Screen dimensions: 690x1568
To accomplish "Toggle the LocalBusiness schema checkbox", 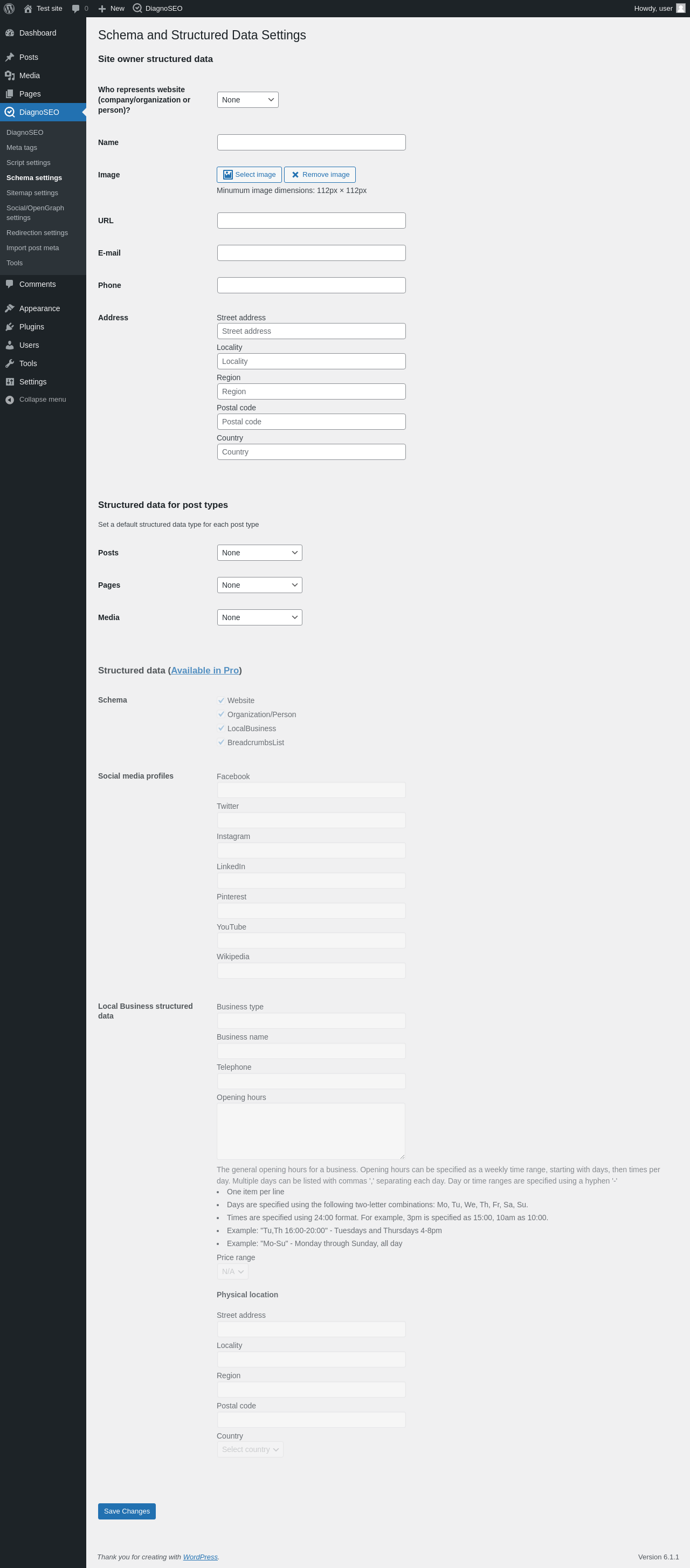I will [x=222, y=728].
